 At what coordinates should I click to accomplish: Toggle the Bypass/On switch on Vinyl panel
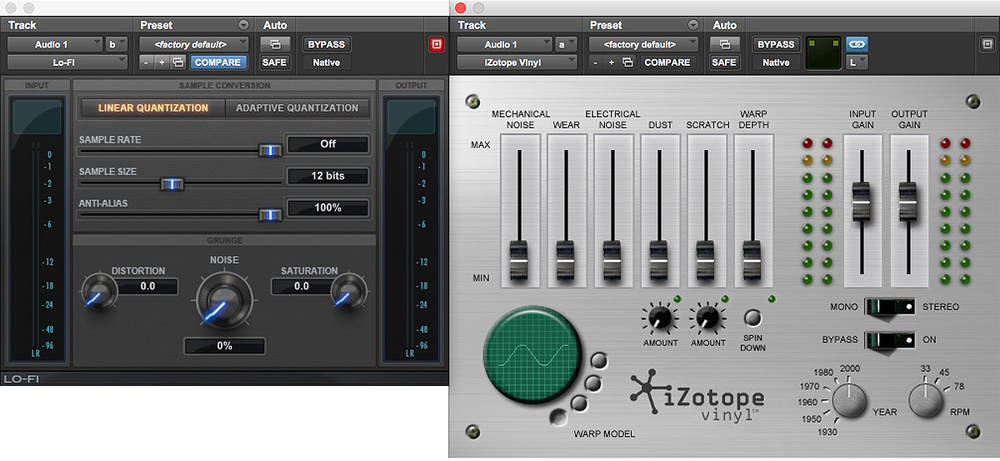[890, 340]
